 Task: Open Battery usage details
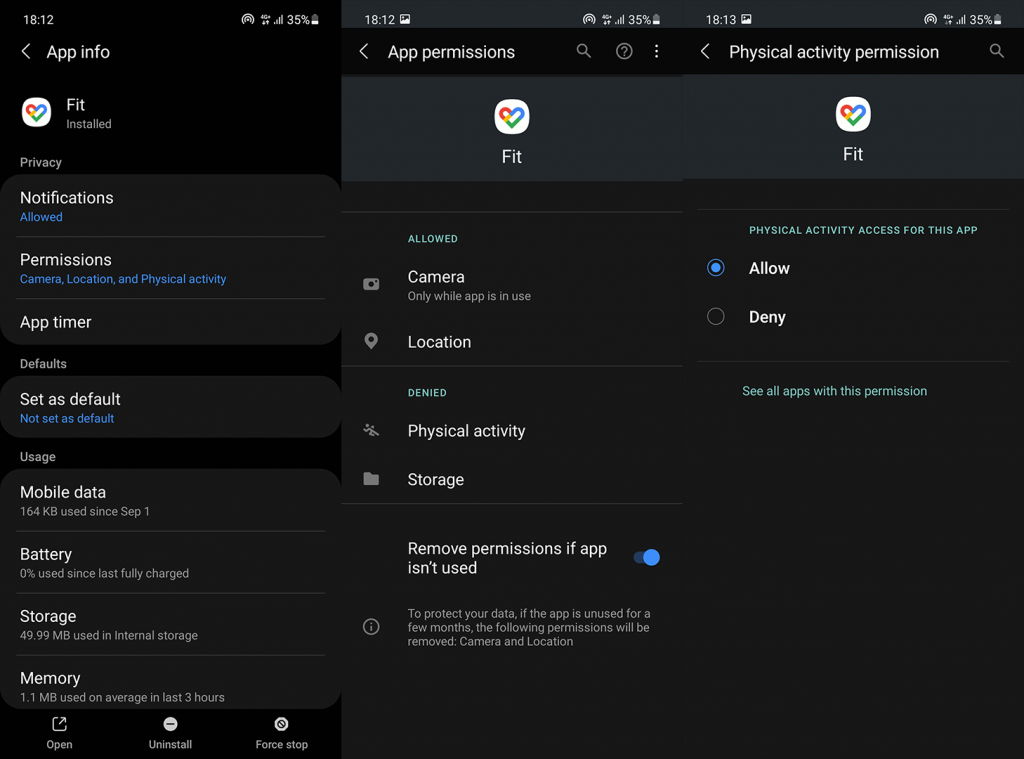click(170, 562)
